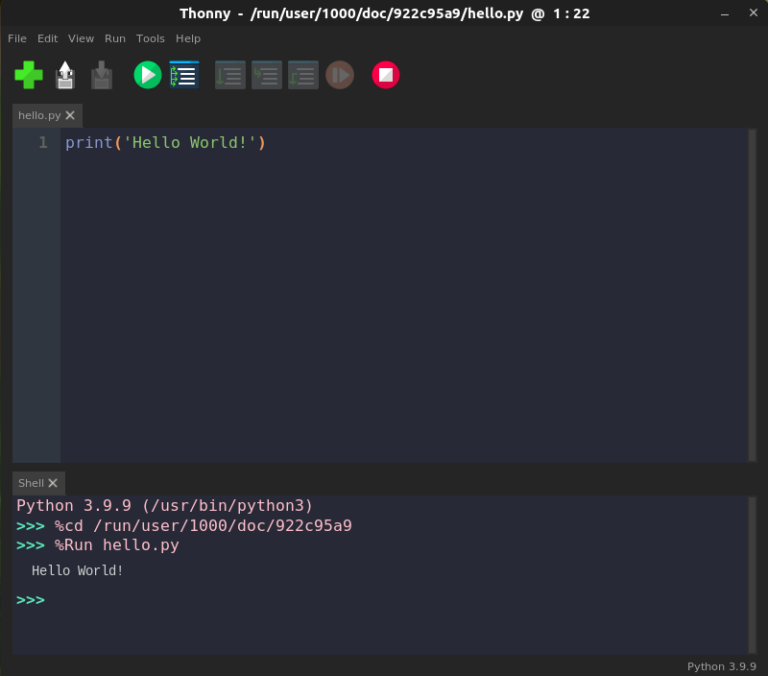This screenshot has width=768, height=676.
Task: Open the File menu
Action: point(17,38)
